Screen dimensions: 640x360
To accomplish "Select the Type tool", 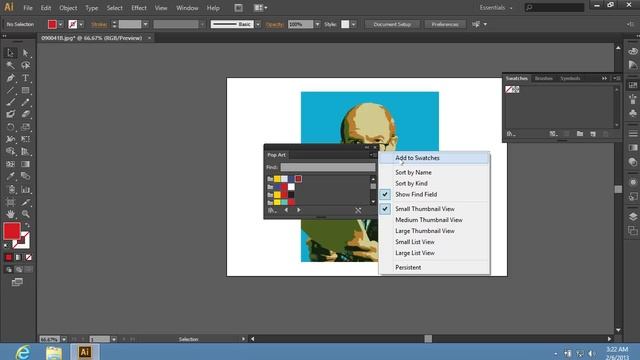I will (26, 78).
